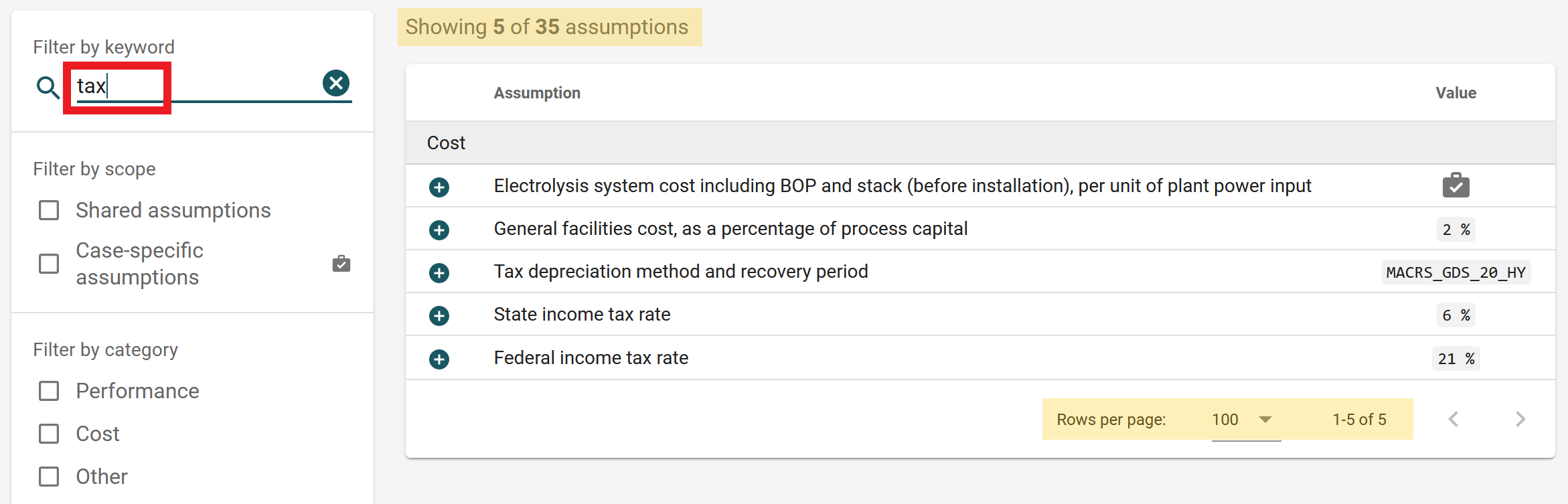The width and height of the screenshot is (1568, 504).
Task: Click the case-specific briefcase icon in Value column
Action: (1456, 185)
